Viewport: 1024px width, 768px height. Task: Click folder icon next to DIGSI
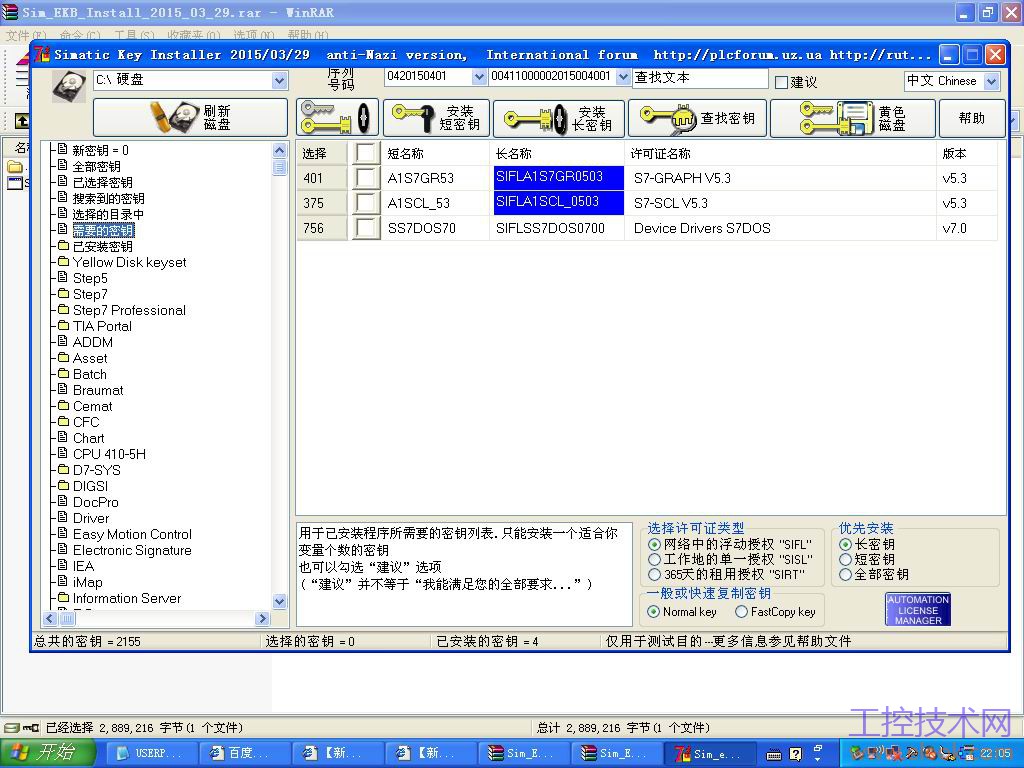click(63, 486)
